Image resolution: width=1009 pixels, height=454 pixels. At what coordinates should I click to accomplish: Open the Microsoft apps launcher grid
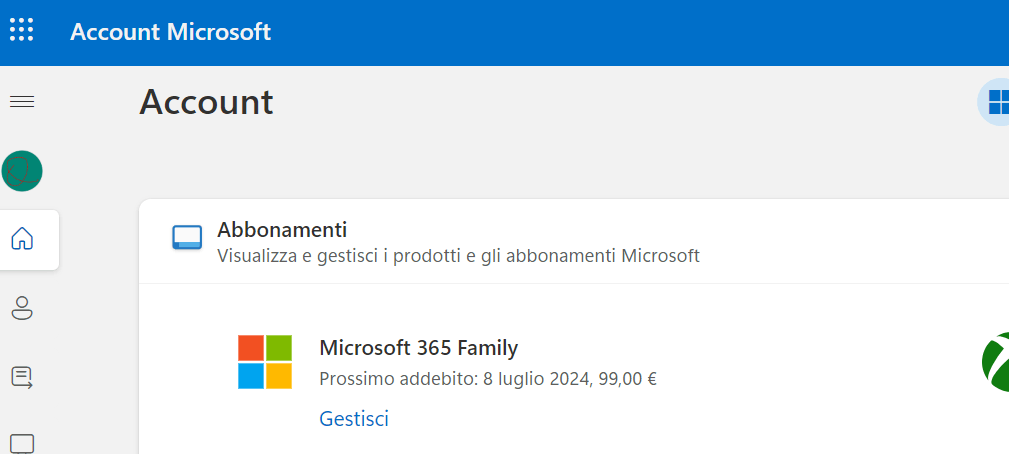click(x=21, y=30)
